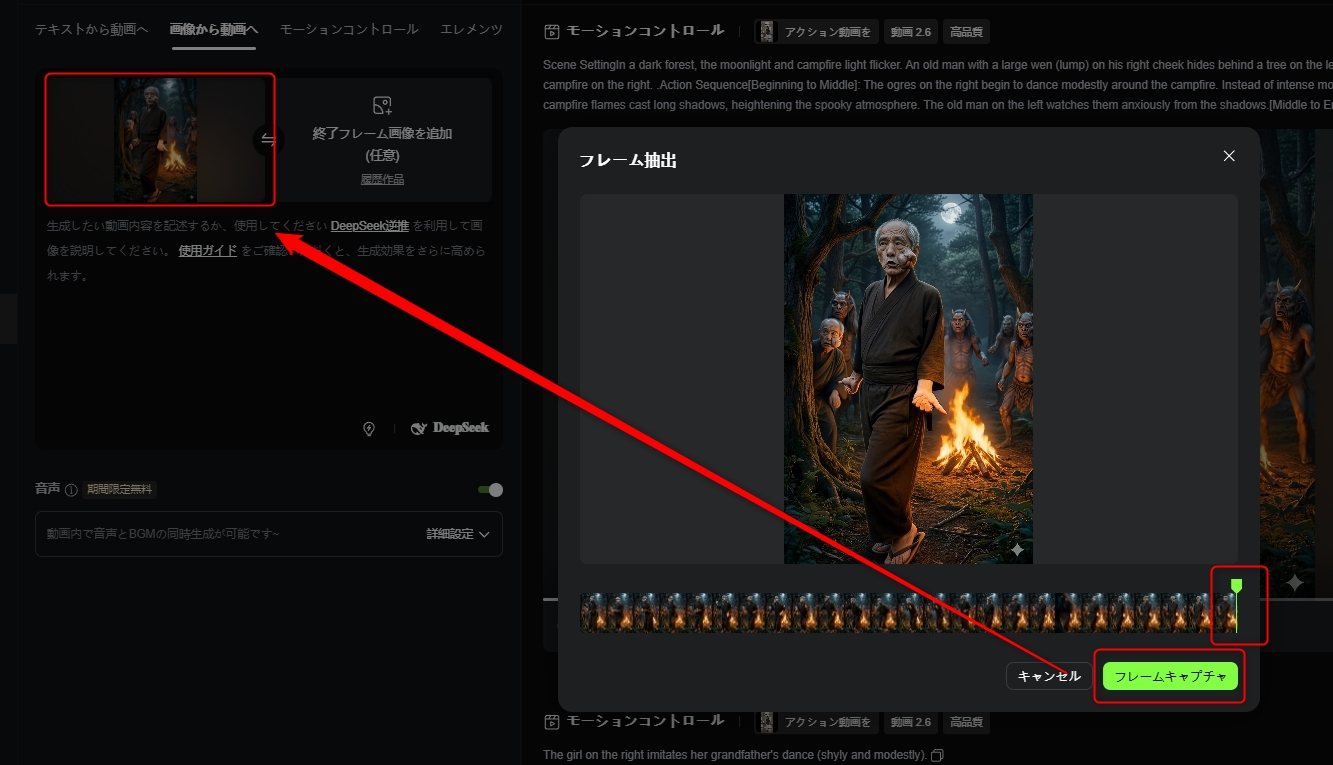1333x765 pixels.
Task: Click the add end frame image icon
Action: 382,106
